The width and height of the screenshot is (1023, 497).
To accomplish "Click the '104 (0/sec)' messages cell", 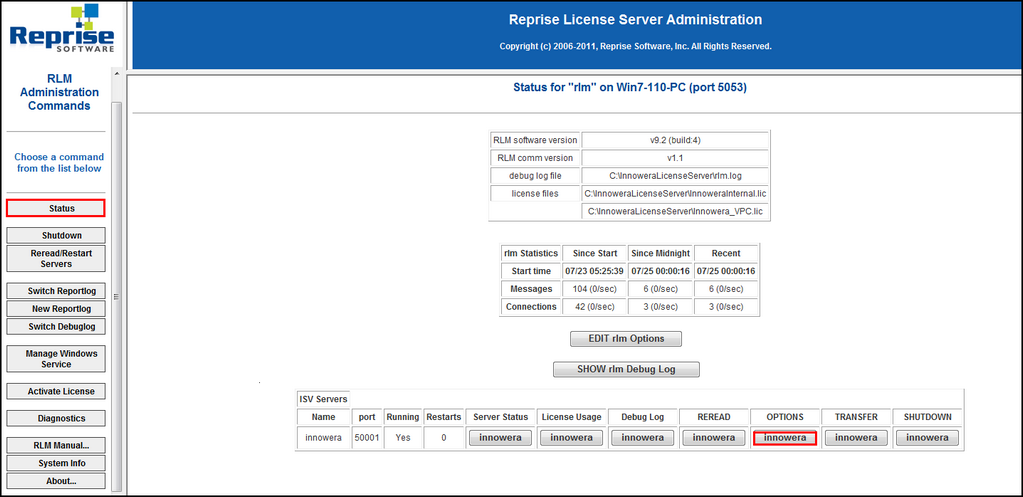I will tap(594, 288).
